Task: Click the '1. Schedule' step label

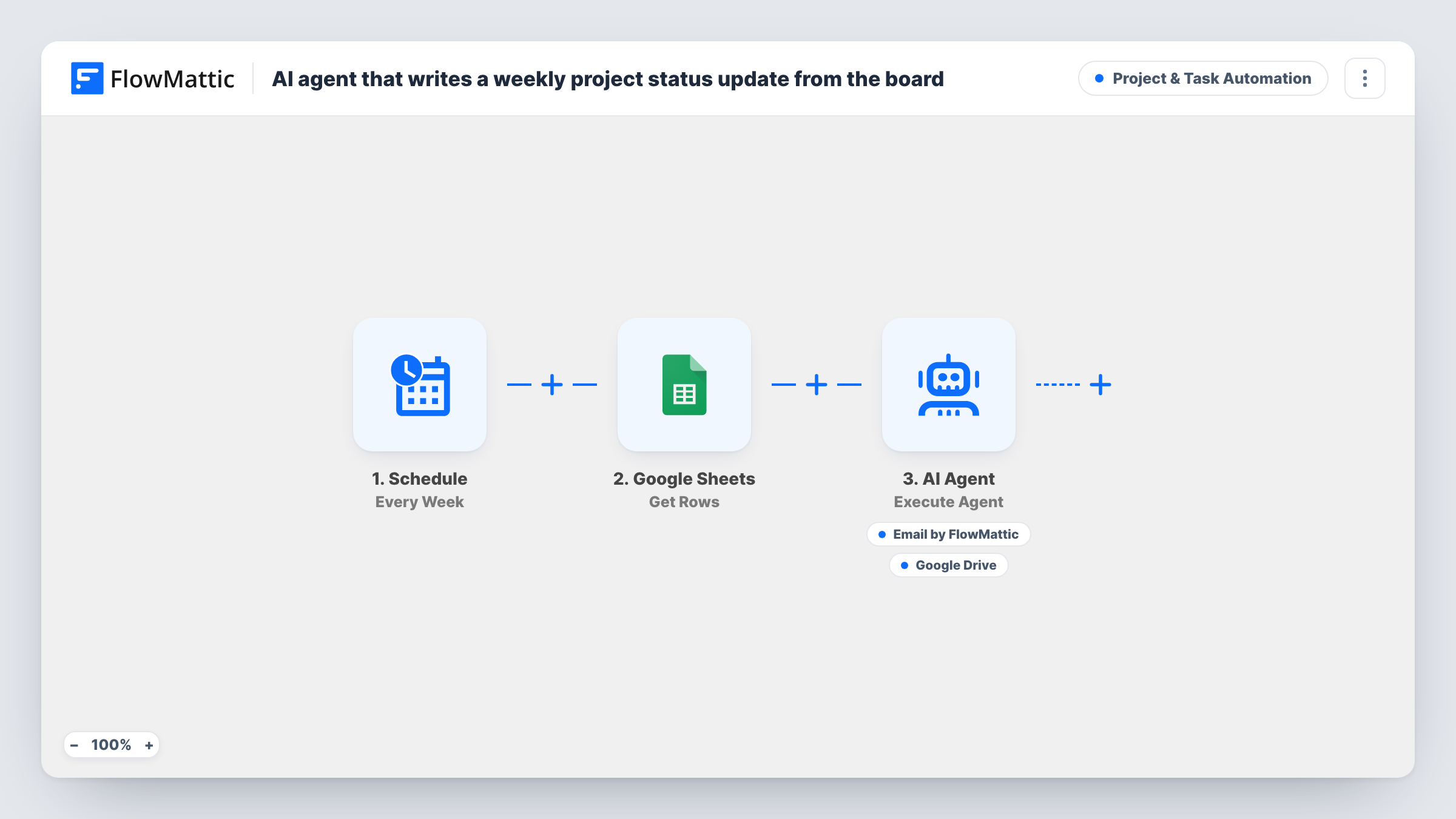Action: coord(420,479)
